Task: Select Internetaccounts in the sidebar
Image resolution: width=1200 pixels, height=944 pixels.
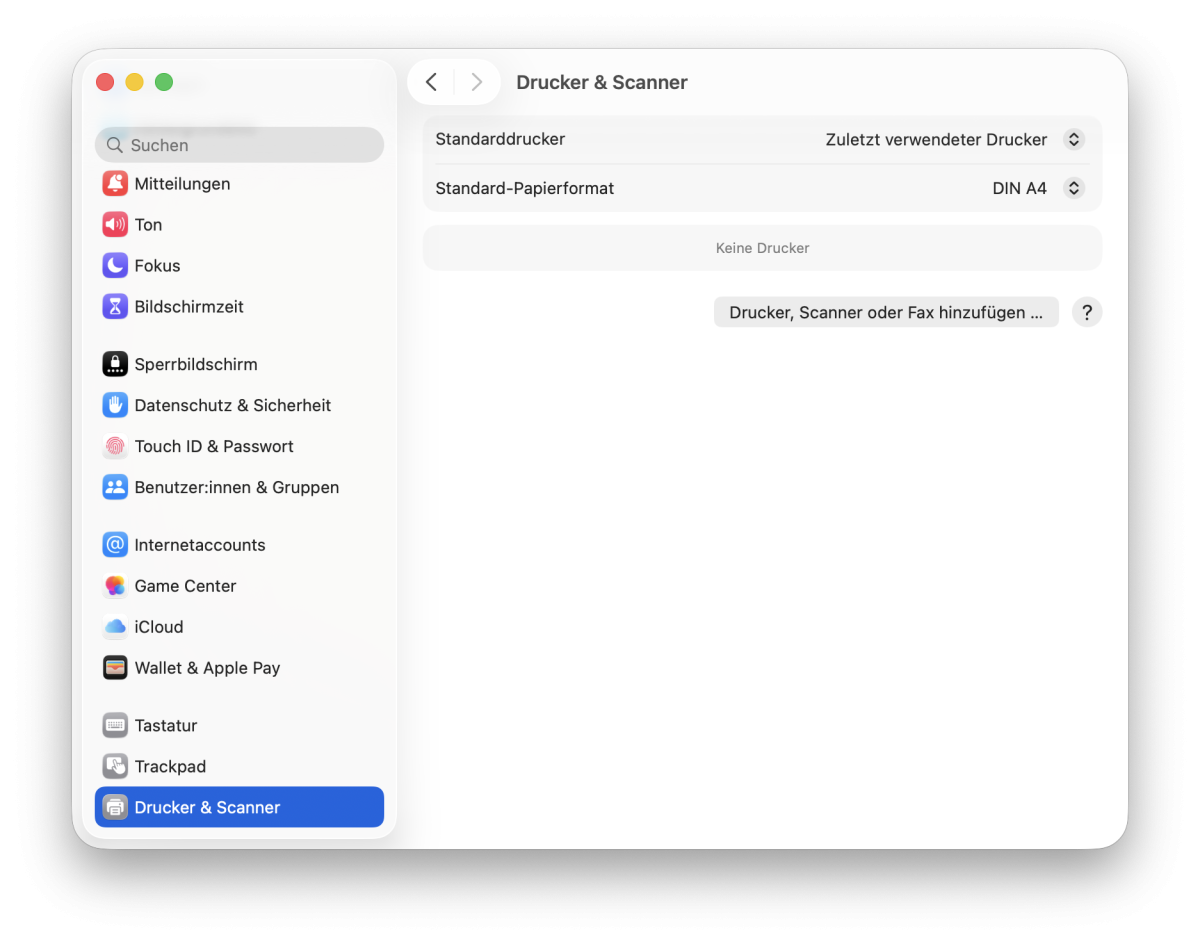Action: coord(200,545)
